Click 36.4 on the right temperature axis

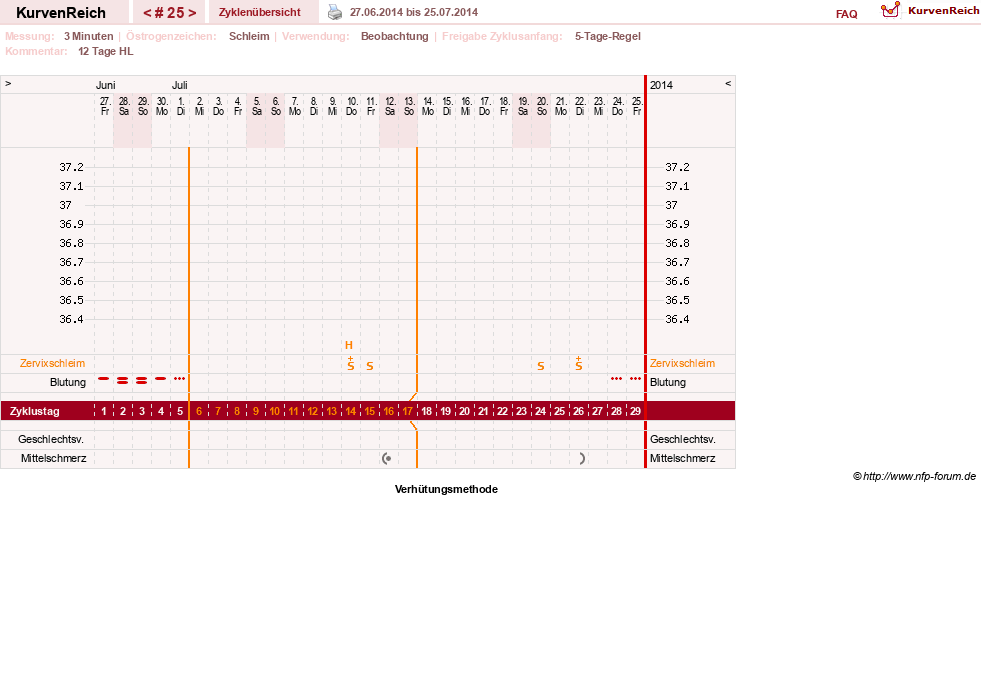point(677,319)
